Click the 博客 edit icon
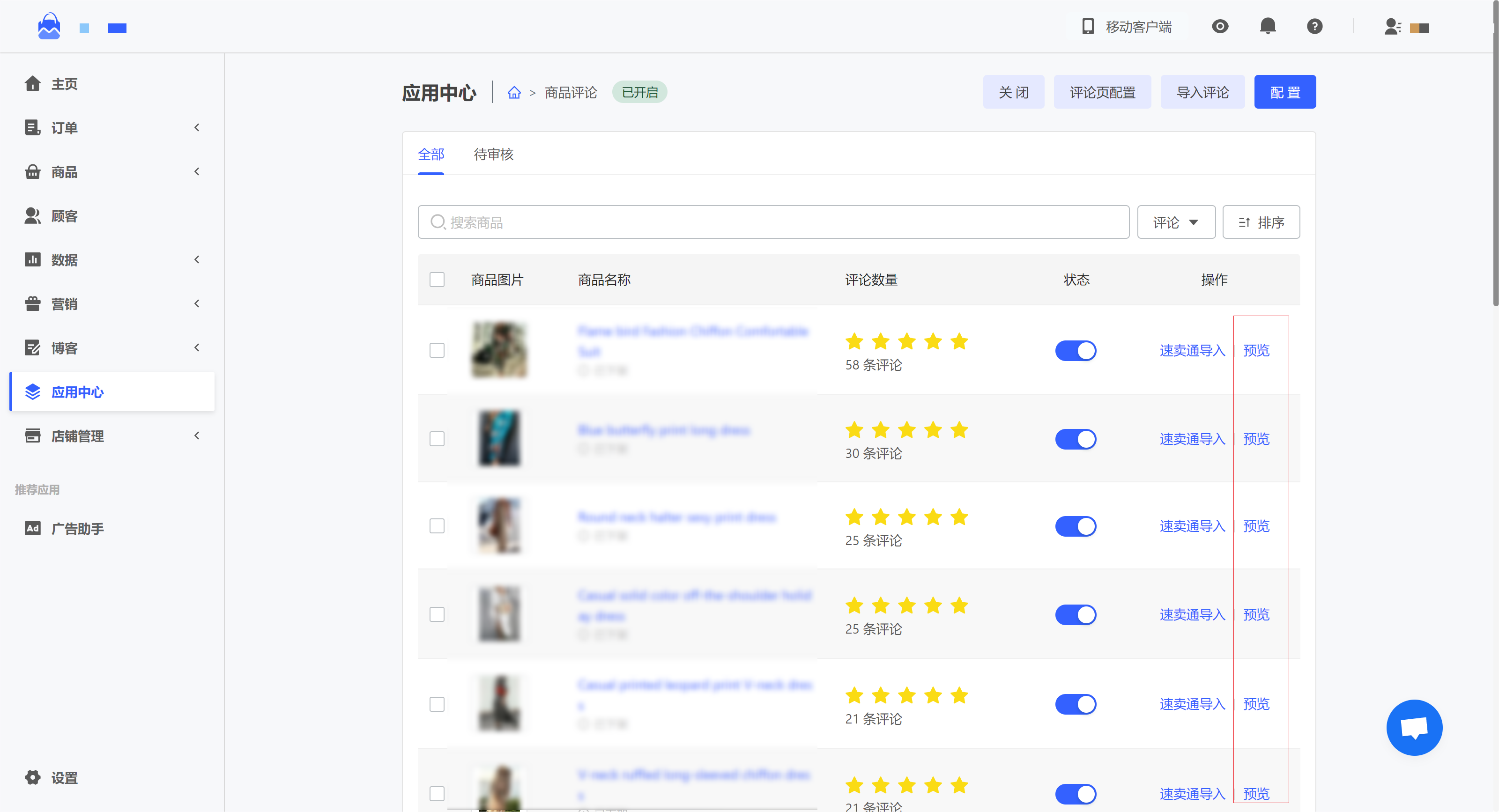 tap(33, 348)
